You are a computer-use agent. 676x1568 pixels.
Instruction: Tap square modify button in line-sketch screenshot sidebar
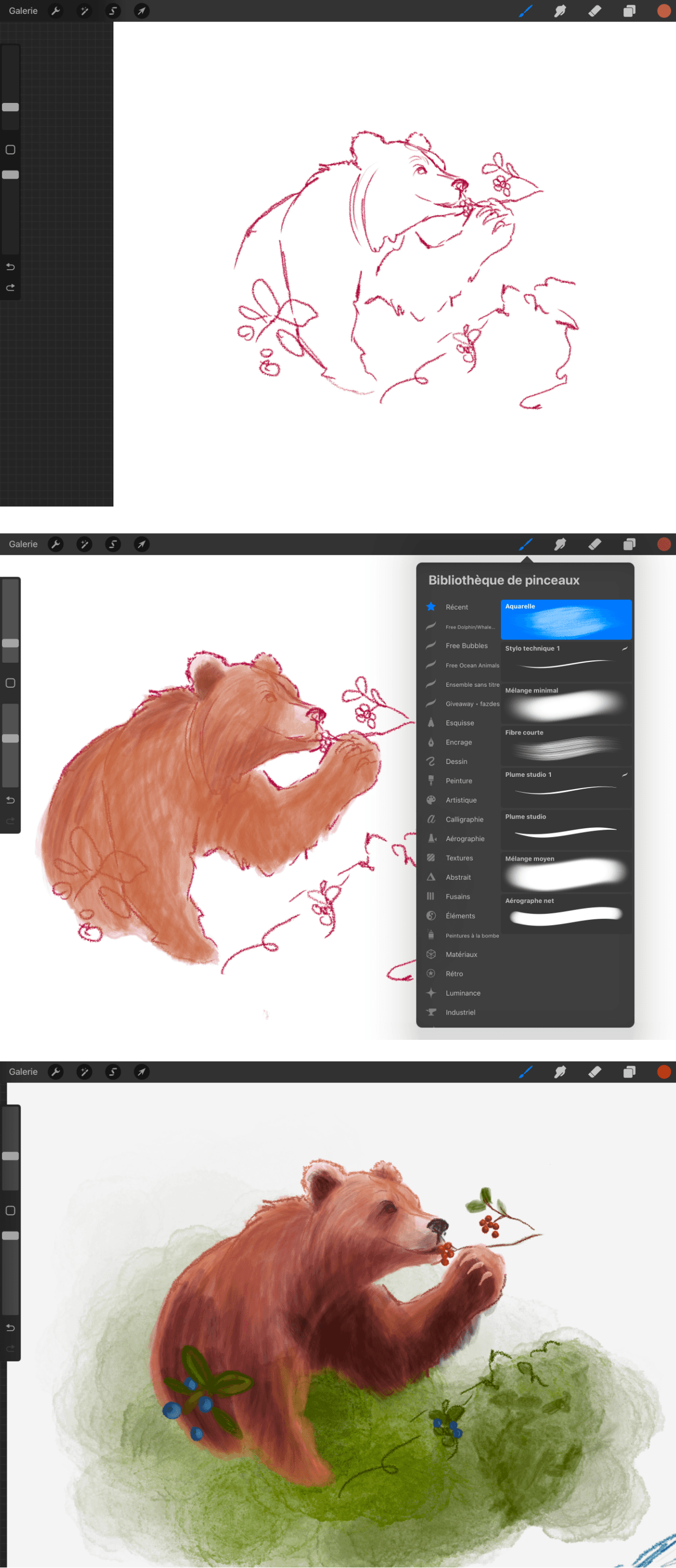pos(10,150)
